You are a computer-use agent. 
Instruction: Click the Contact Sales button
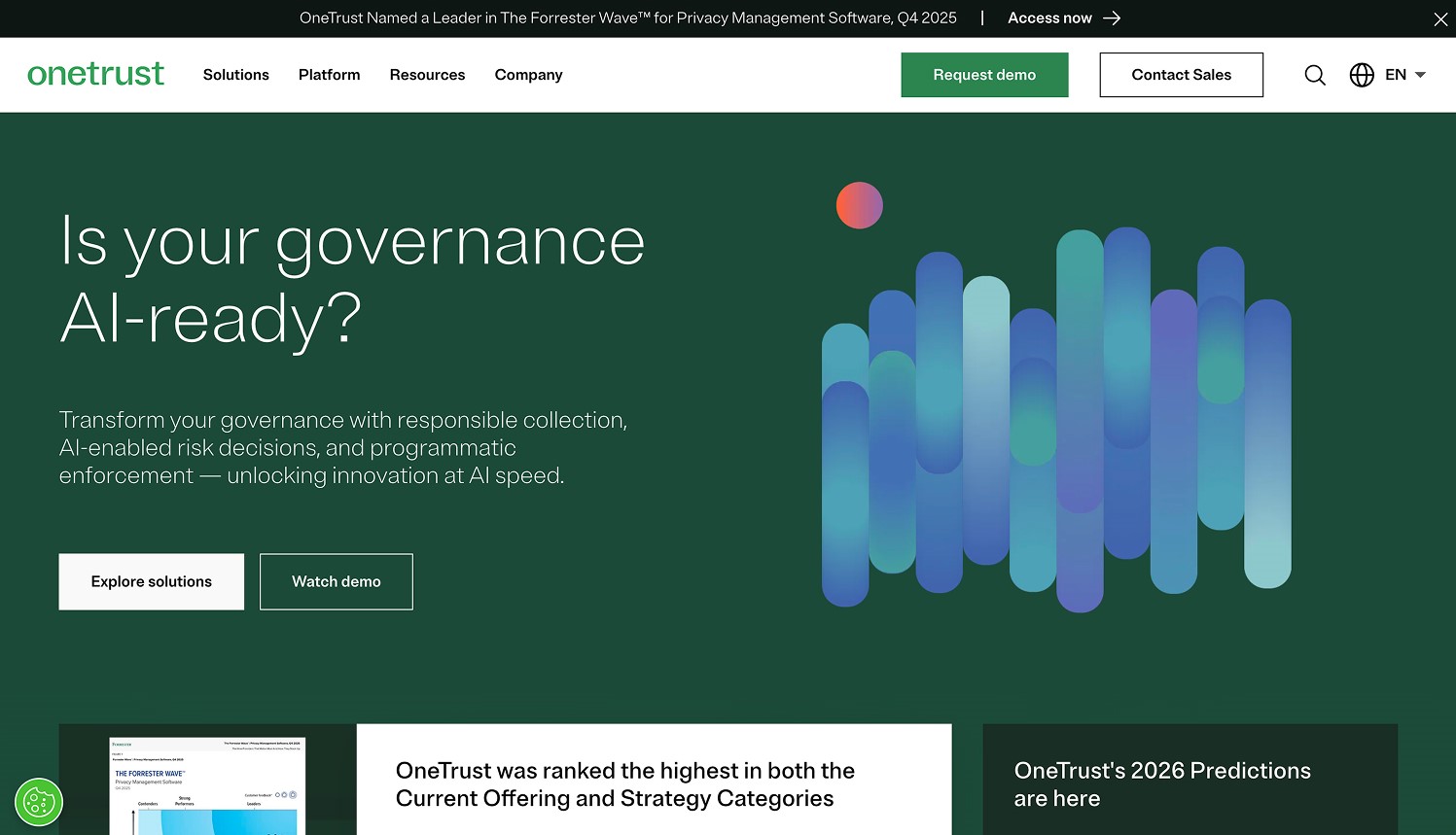tap(1181, 74)
